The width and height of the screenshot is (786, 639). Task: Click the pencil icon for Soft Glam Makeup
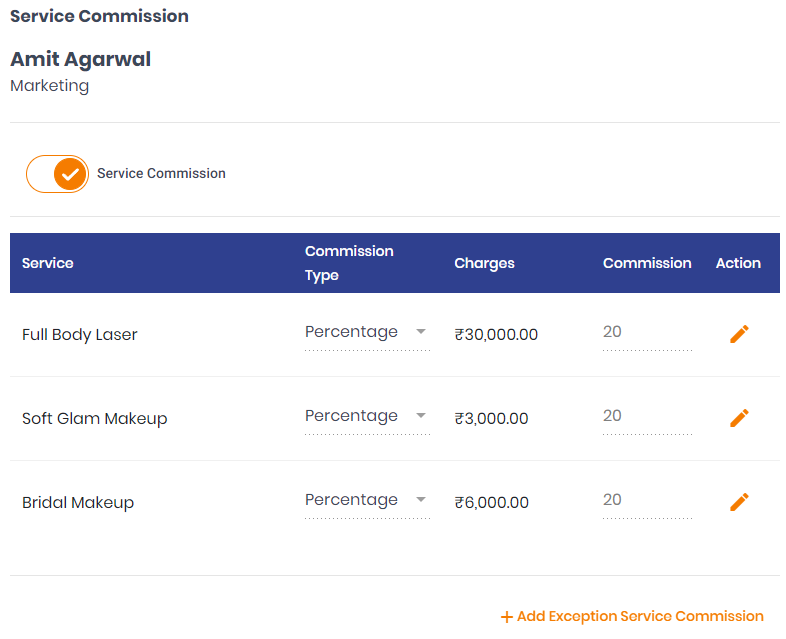coord(739,418)
